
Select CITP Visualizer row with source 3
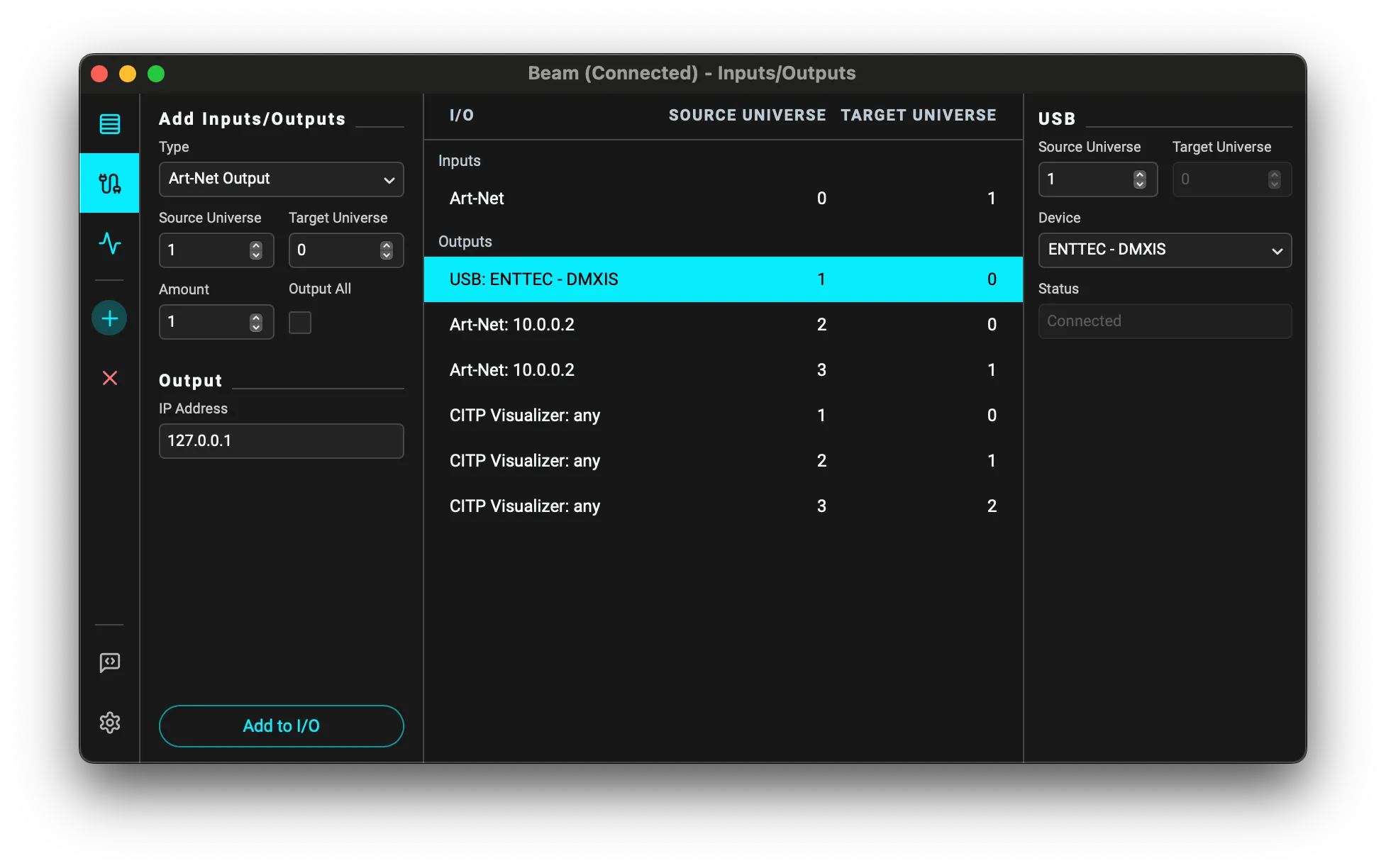tap(722, 506)
